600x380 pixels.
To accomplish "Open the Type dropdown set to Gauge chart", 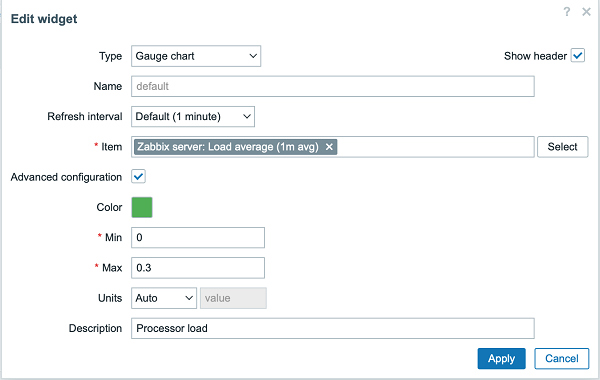I will 196,56.
